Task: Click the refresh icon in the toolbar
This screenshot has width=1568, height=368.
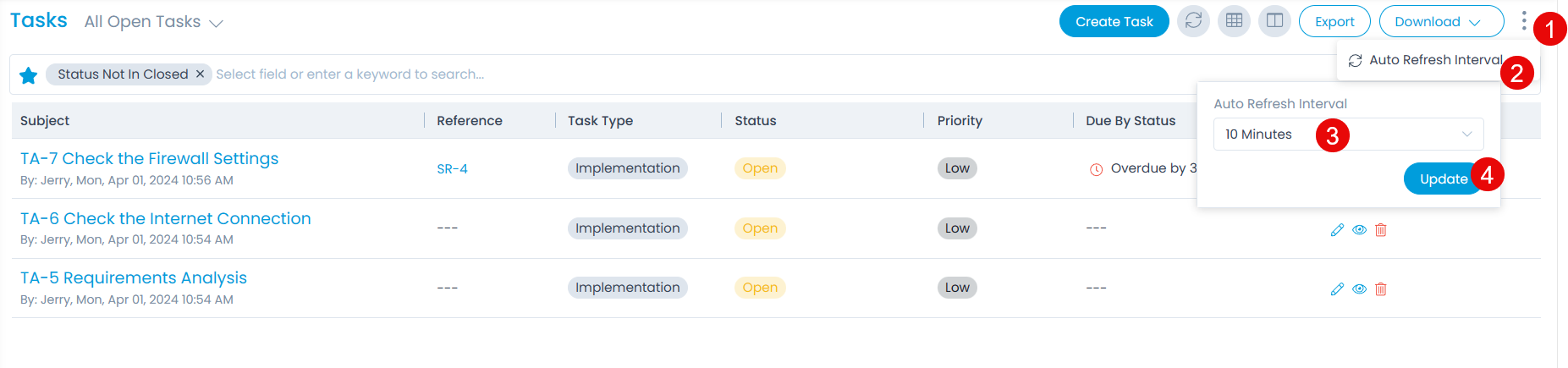Action: 1193,21
